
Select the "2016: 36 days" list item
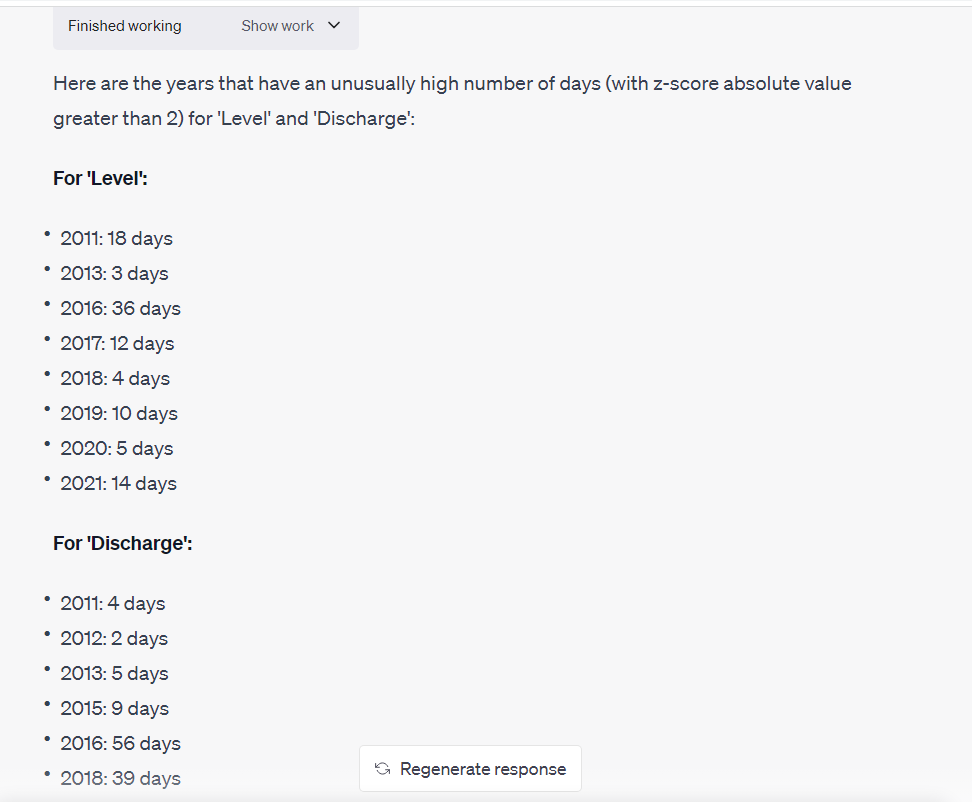[x=120, y=308]
